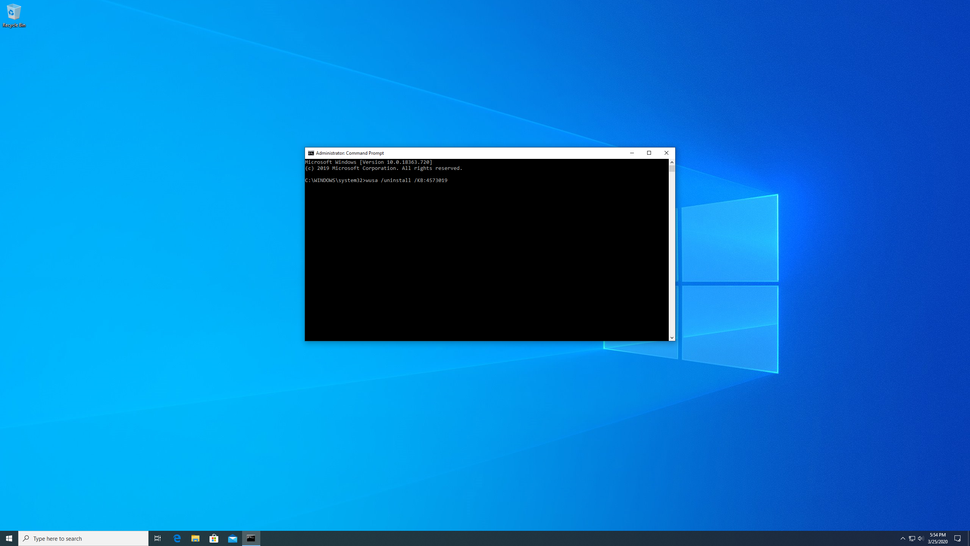
Task: Open the volume tray icon
Action: (x=921, y=539)
